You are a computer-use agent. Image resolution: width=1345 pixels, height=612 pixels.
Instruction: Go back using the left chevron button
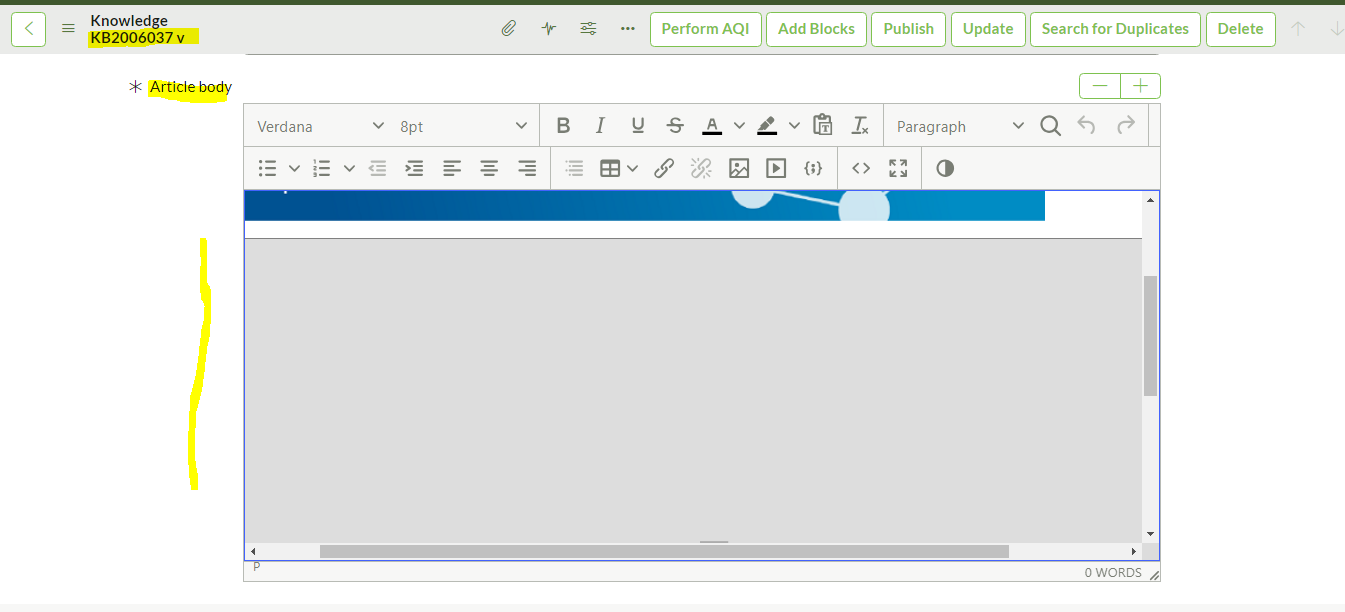(28, 29)
